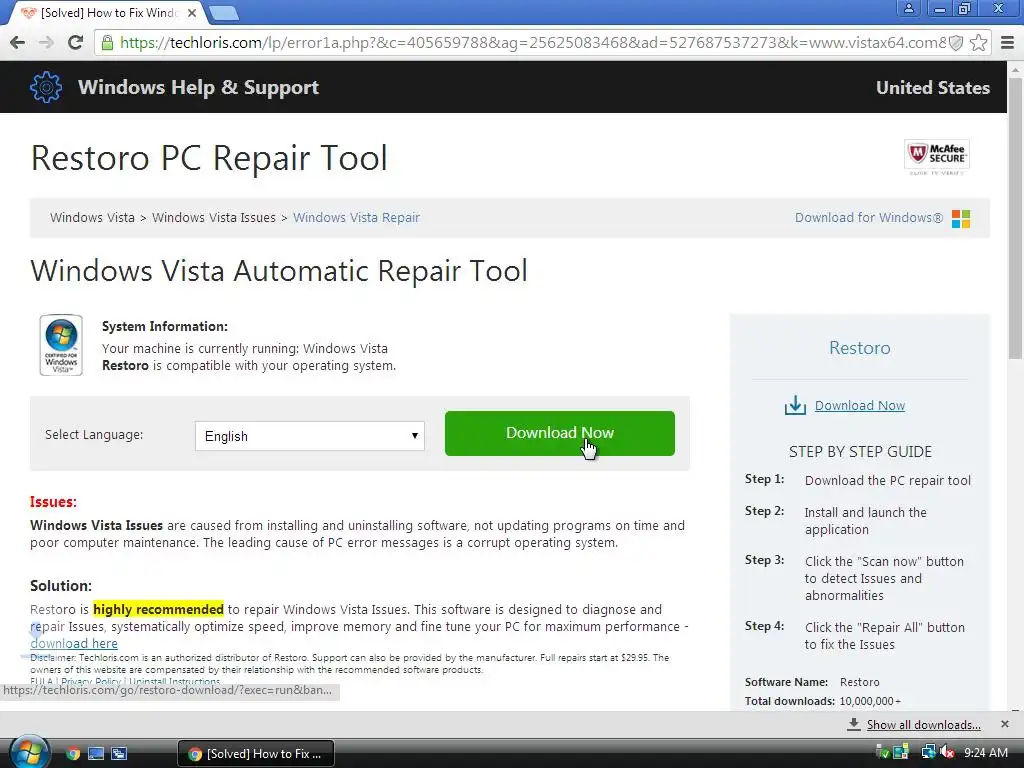Click the download arrow icon in Restoro sidebar
The height and width of the screenshot is (768, 1024).
click(x=795, y=406)
